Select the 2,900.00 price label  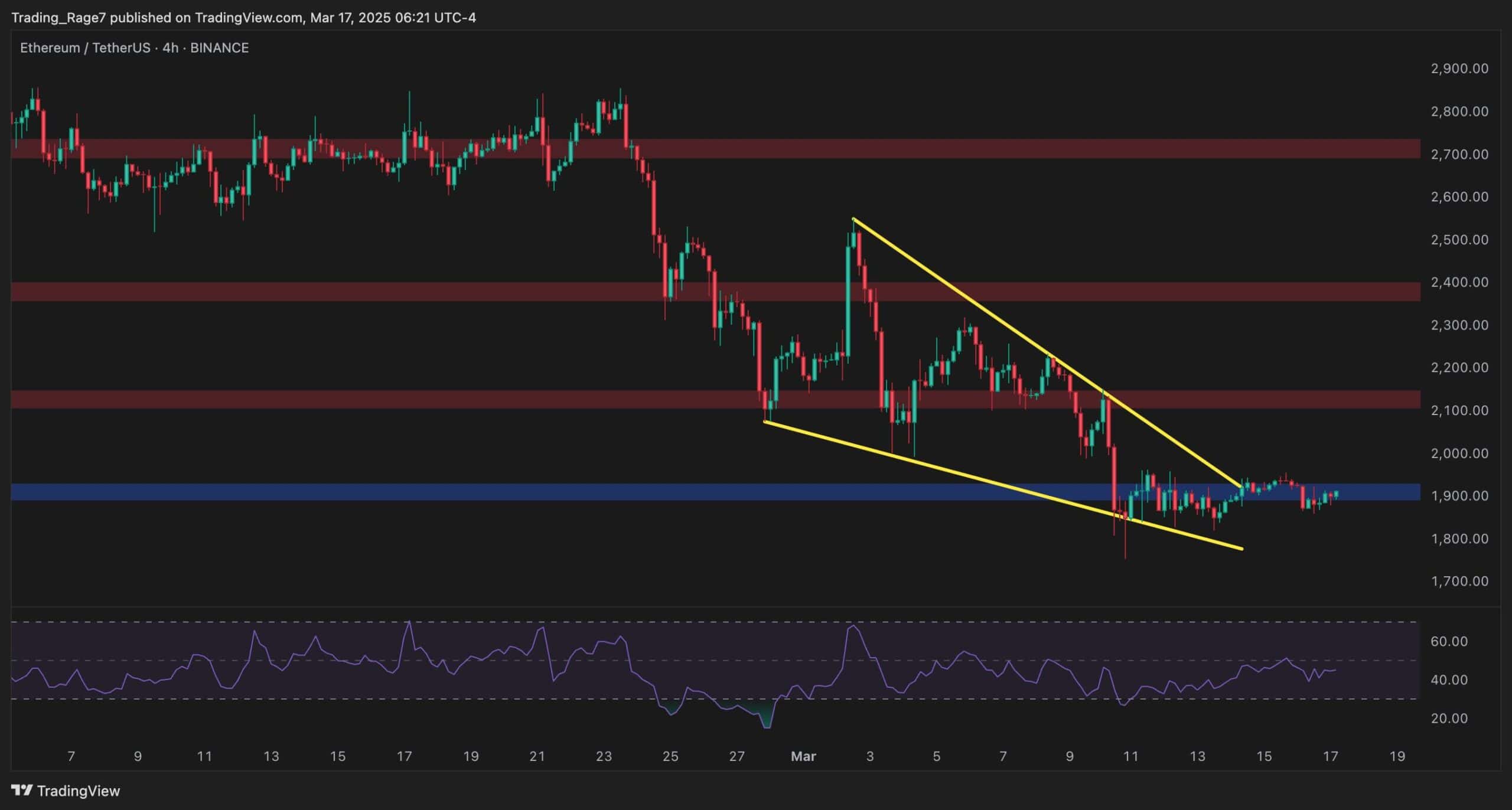pyautogui.click(x=1459, y=68)
